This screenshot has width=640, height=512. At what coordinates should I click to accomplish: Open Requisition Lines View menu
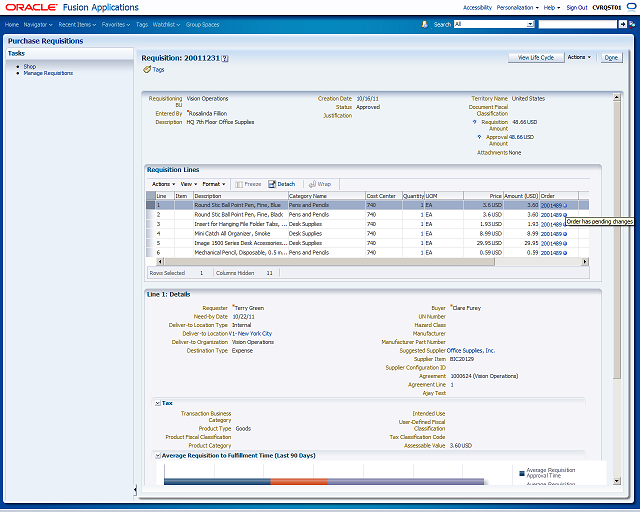(189, 184)
